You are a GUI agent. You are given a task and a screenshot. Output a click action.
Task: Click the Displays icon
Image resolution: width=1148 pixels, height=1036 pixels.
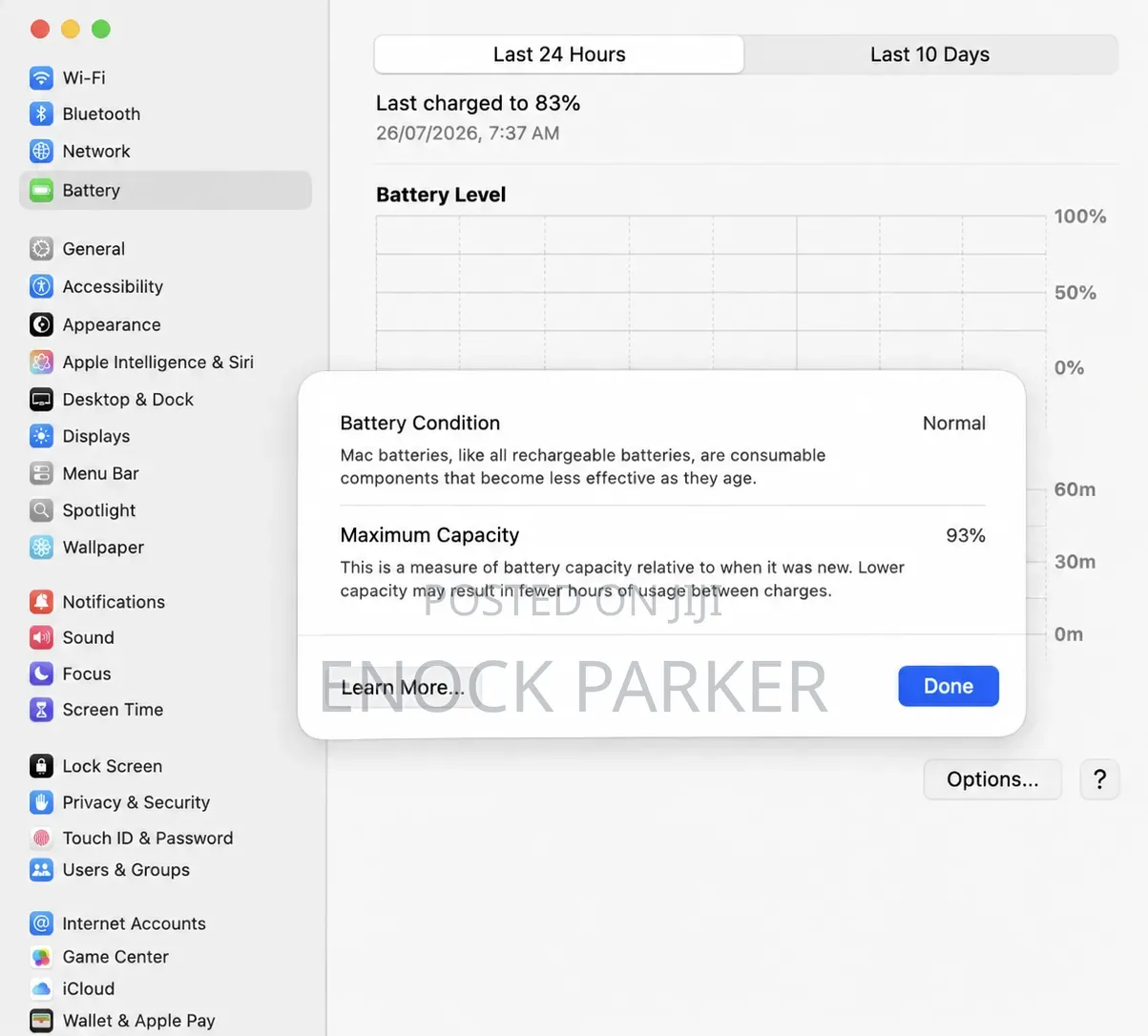tap(41, 436)
